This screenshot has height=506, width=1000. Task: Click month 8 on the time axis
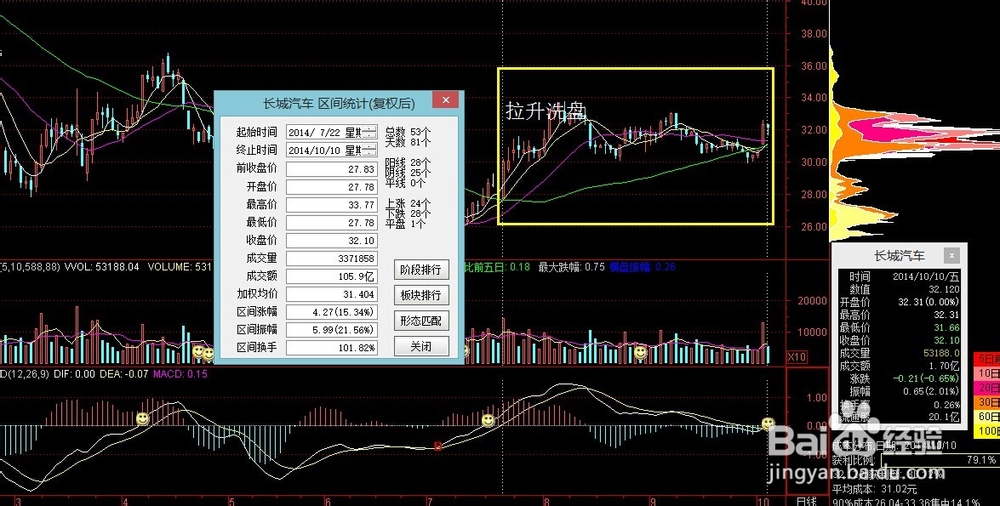click(546, 501)
